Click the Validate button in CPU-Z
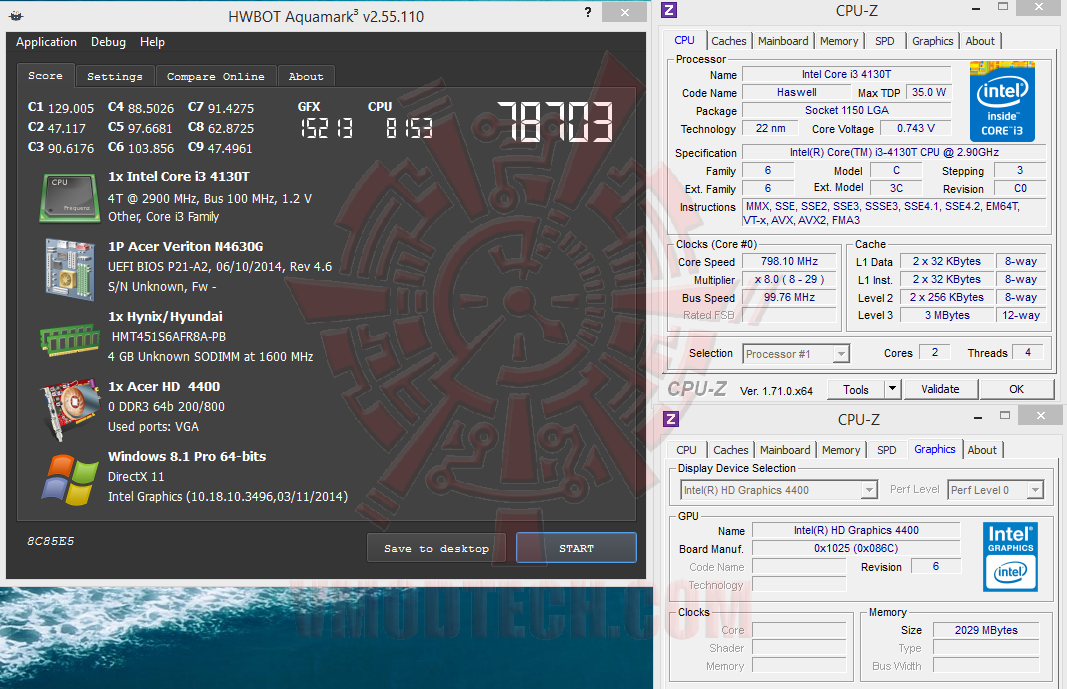The width and height of the screenshot is (1067, 689). (x=940, y=389)
